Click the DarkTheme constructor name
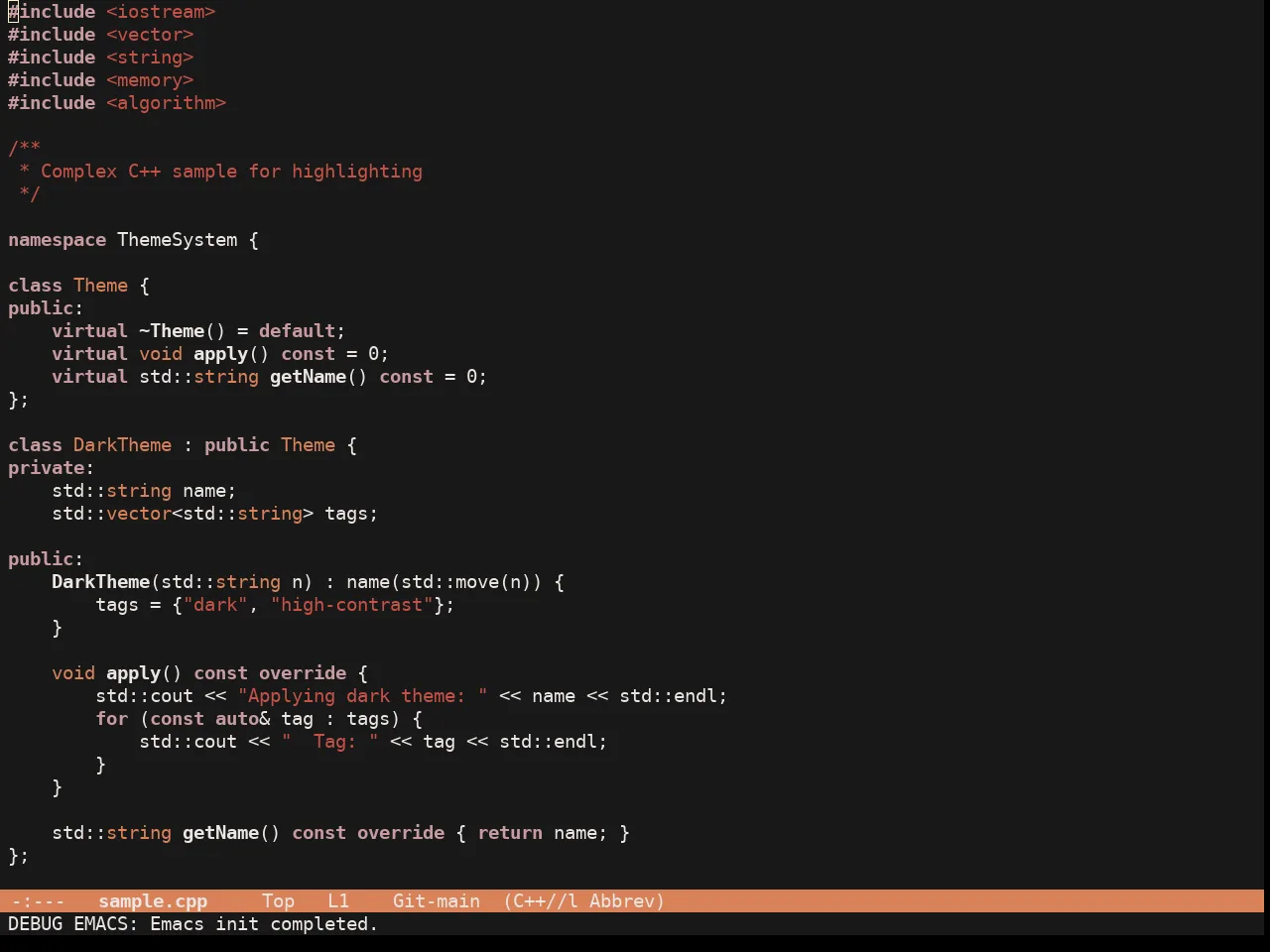 pos(101,582)
